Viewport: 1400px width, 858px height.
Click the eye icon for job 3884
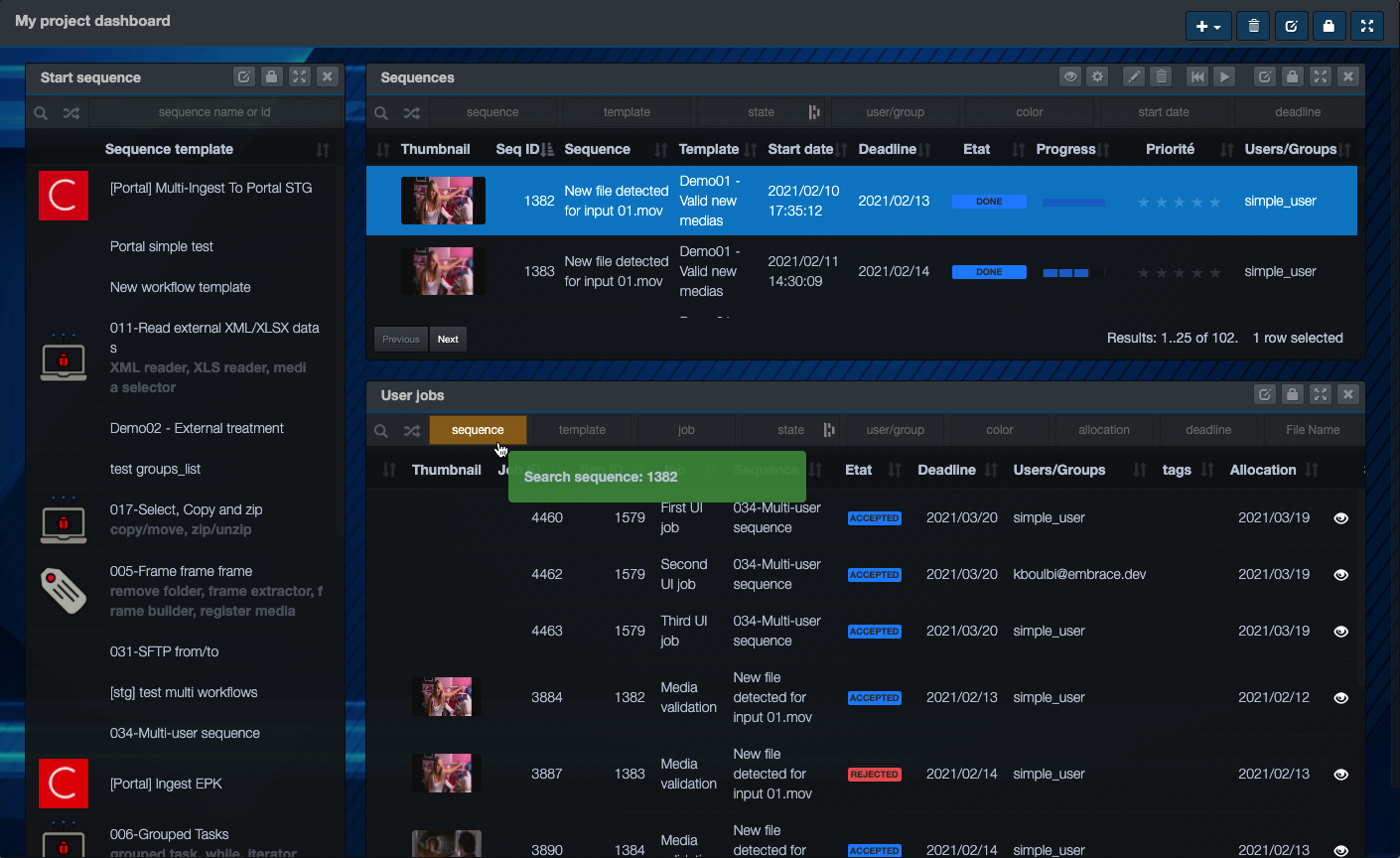[x=1340, y=698]
